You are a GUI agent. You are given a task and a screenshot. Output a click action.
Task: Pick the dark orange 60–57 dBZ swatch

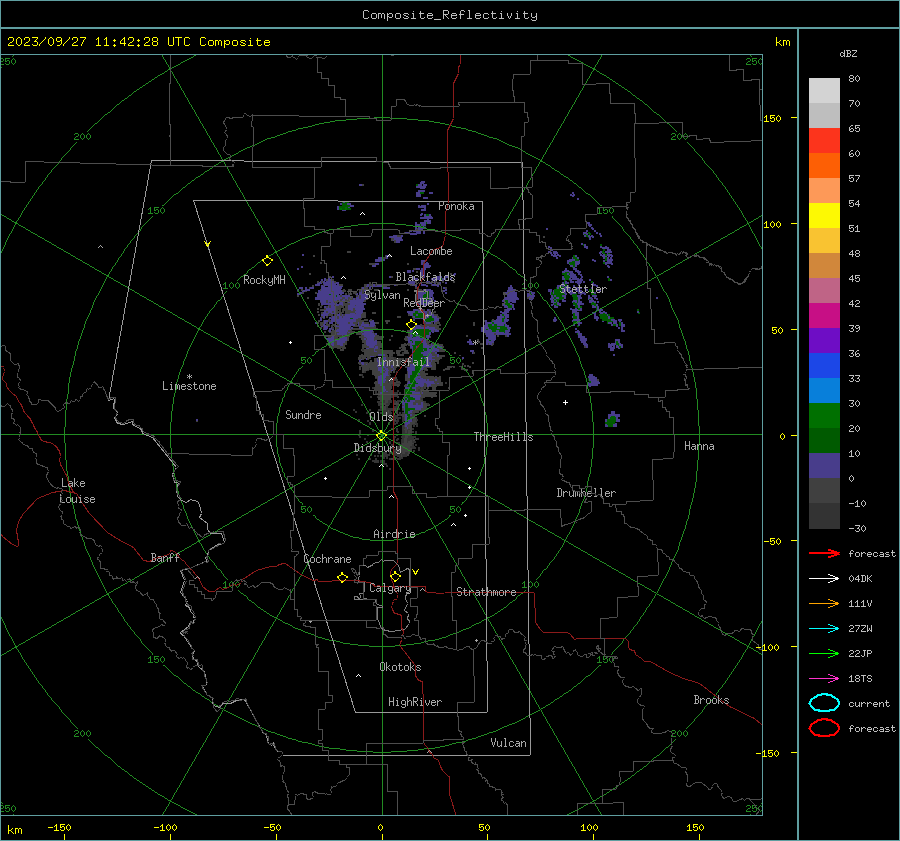pos(824,165)
